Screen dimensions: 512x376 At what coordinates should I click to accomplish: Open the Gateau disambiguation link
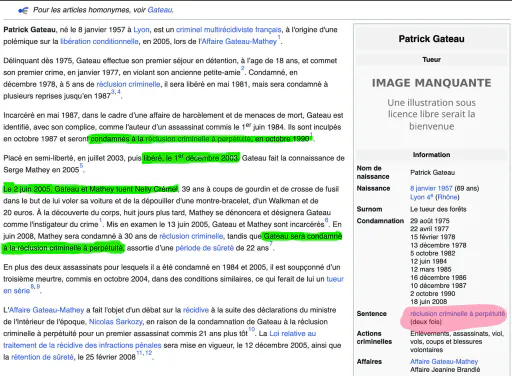(x=160, y=10)
